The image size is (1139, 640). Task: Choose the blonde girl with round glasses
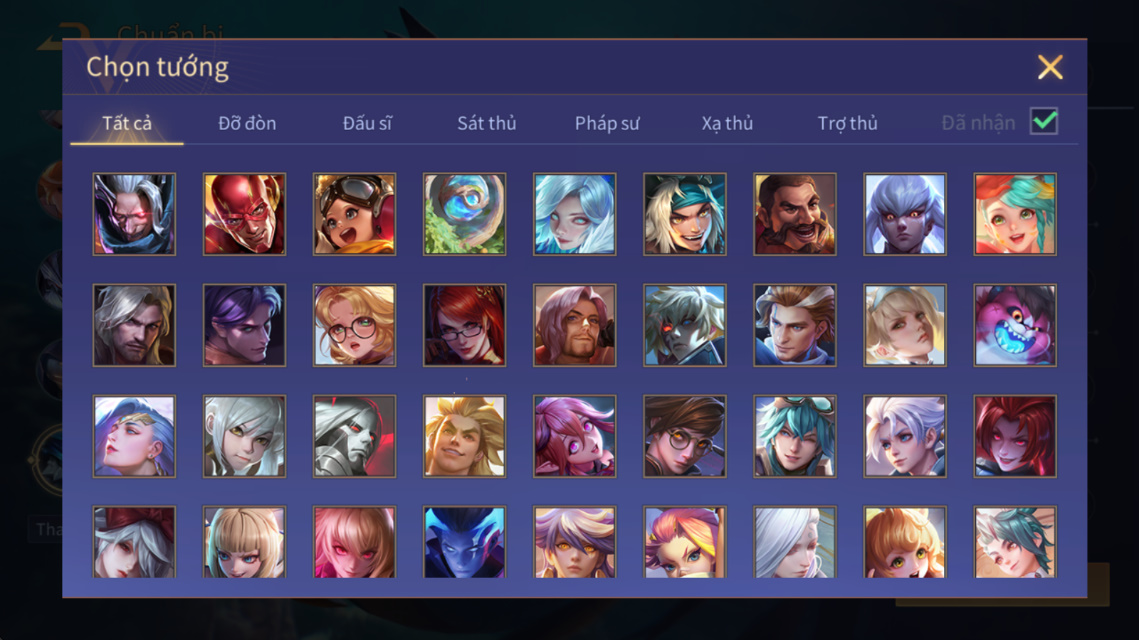(x=354, y=325)
